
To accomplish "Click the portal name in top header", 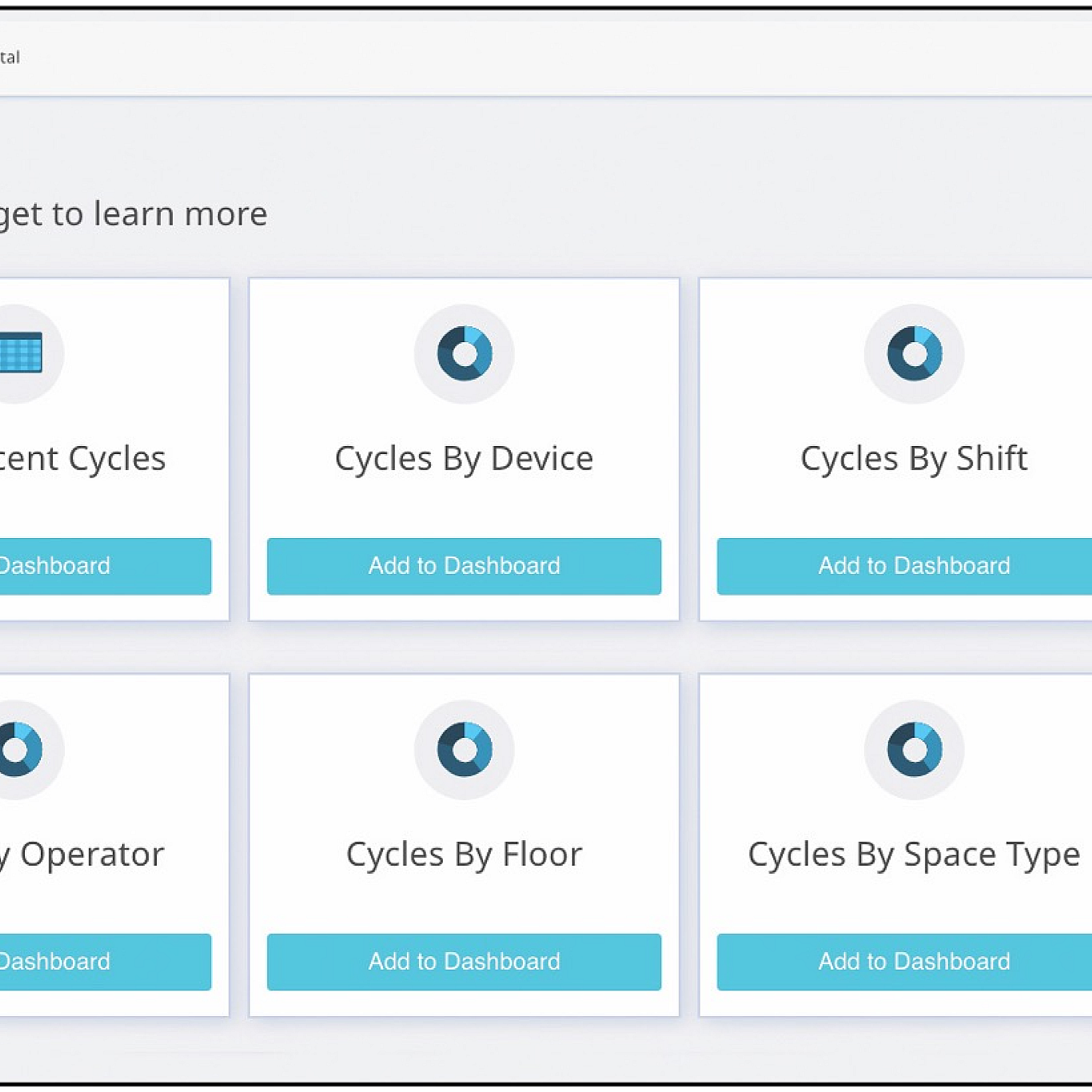I will (x=10, y=58).
